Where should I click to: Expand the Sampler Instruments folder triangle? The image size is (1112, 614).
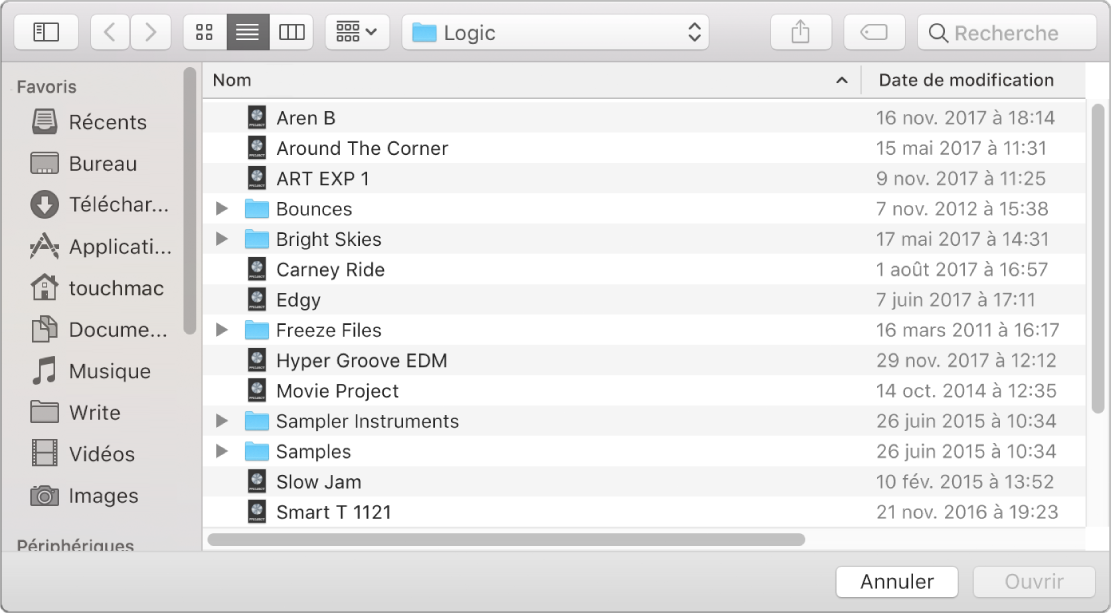click(x=222, y=421)
